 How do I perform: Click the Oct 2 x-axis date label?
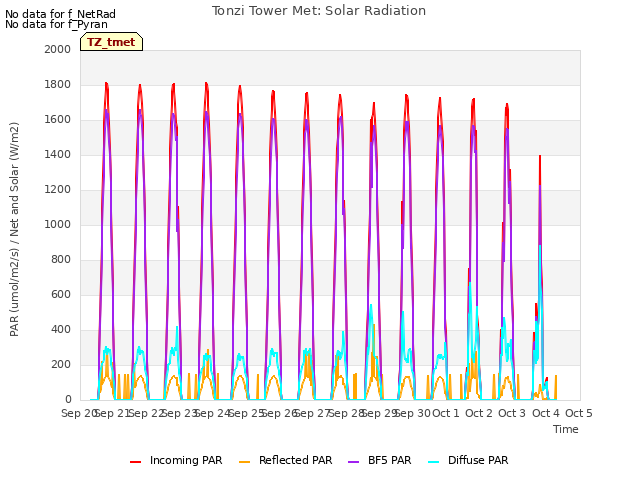click(479, 413)
